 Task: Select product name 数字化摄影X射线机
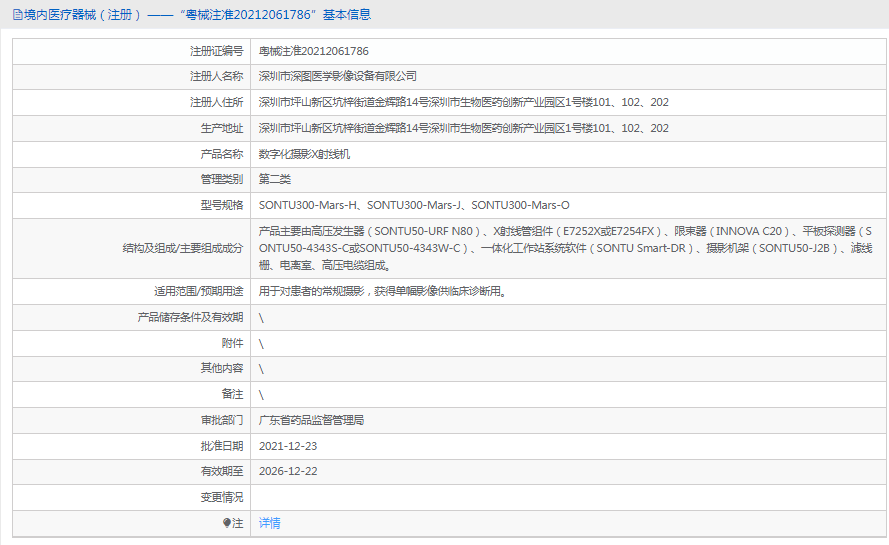304,154
